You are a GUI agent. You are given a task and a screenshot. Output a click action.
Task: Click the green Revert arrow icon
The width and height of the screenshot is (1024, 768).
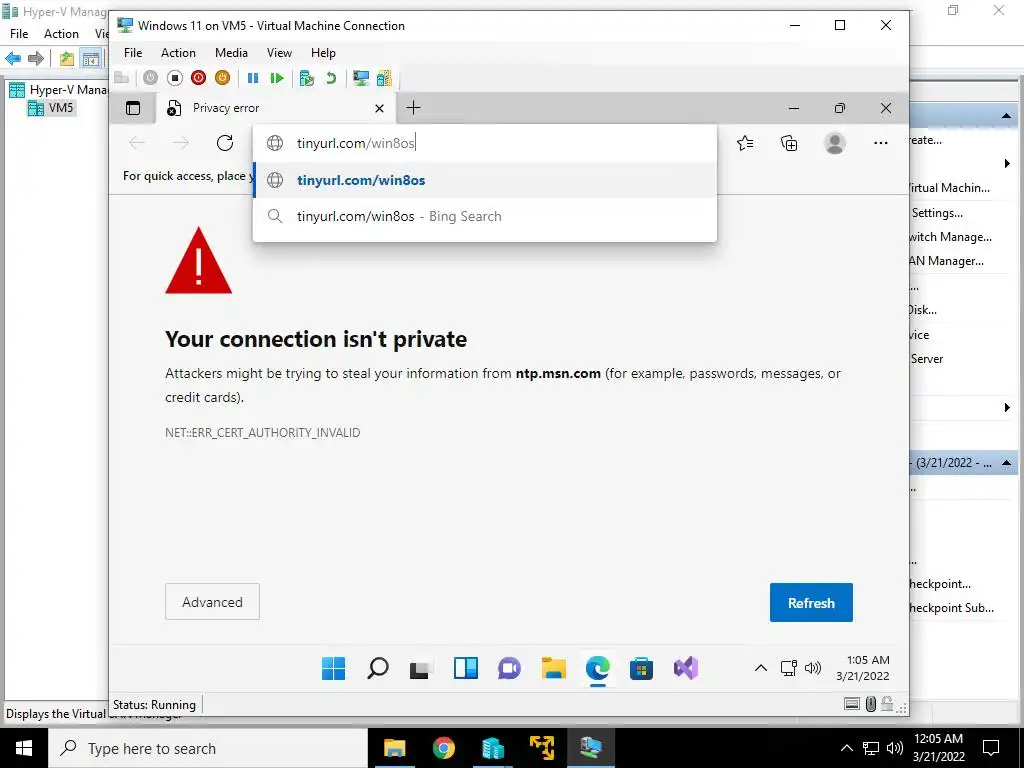click(331, 78)
